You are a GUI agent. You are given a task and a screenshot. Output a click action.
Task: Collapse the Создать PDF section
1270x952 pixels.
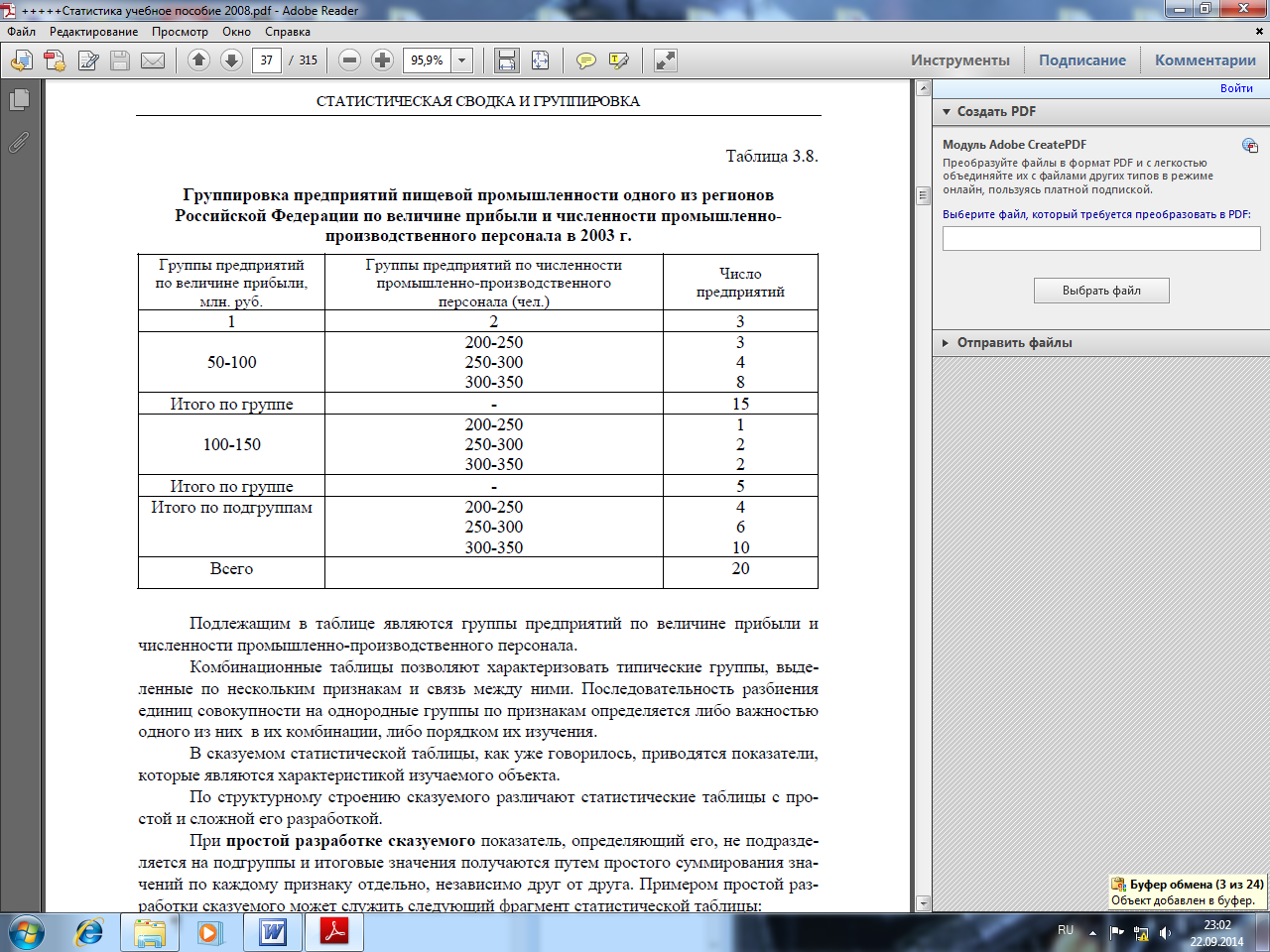point(947,112)
